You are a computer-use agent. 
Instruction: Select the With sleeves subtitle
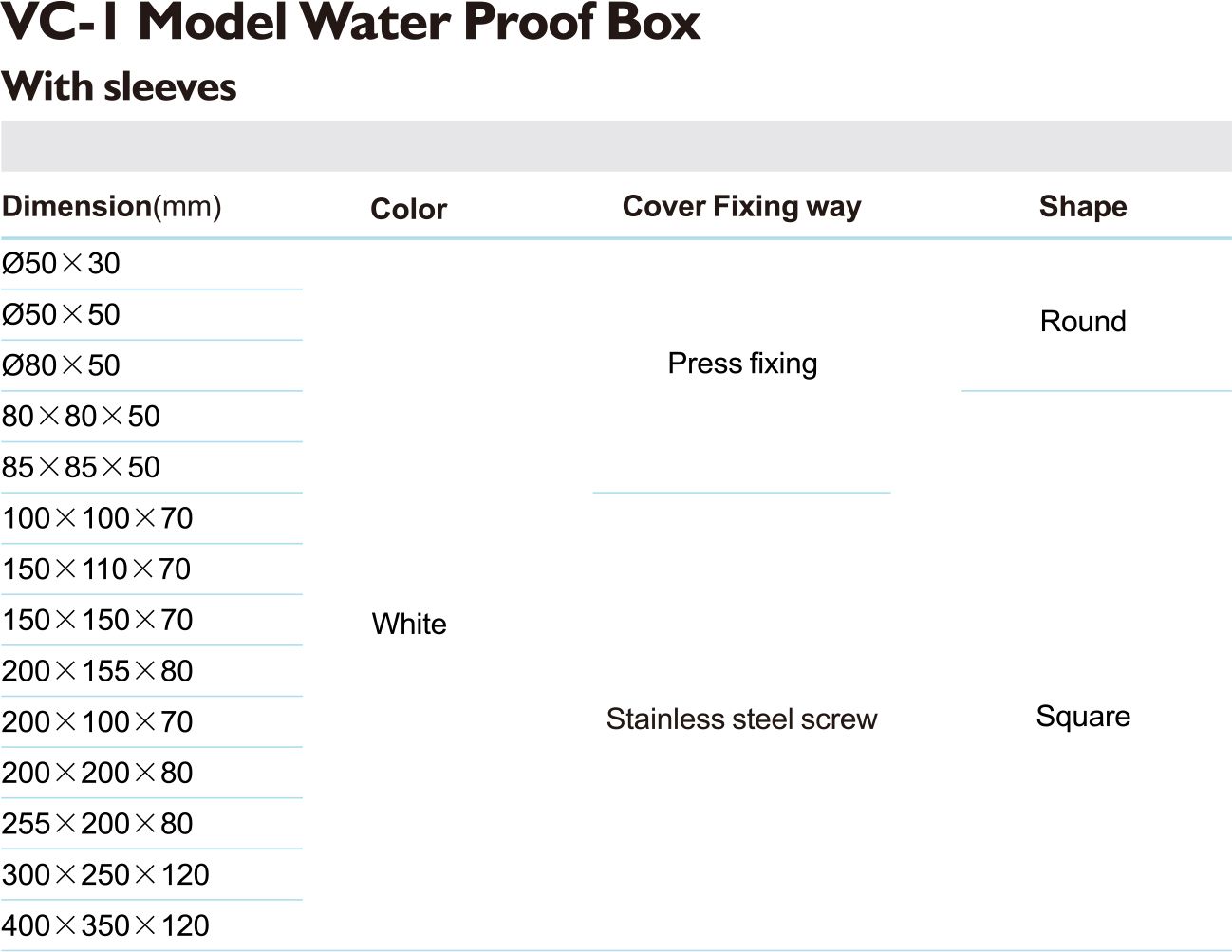pyautogui.click(x=119, y=87)
